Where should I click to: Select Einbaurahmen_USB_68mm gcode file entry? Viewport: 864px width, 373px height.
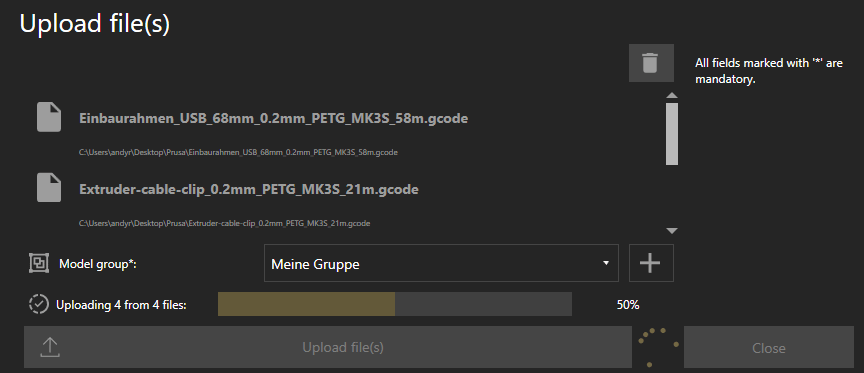(x=274, y=118)
